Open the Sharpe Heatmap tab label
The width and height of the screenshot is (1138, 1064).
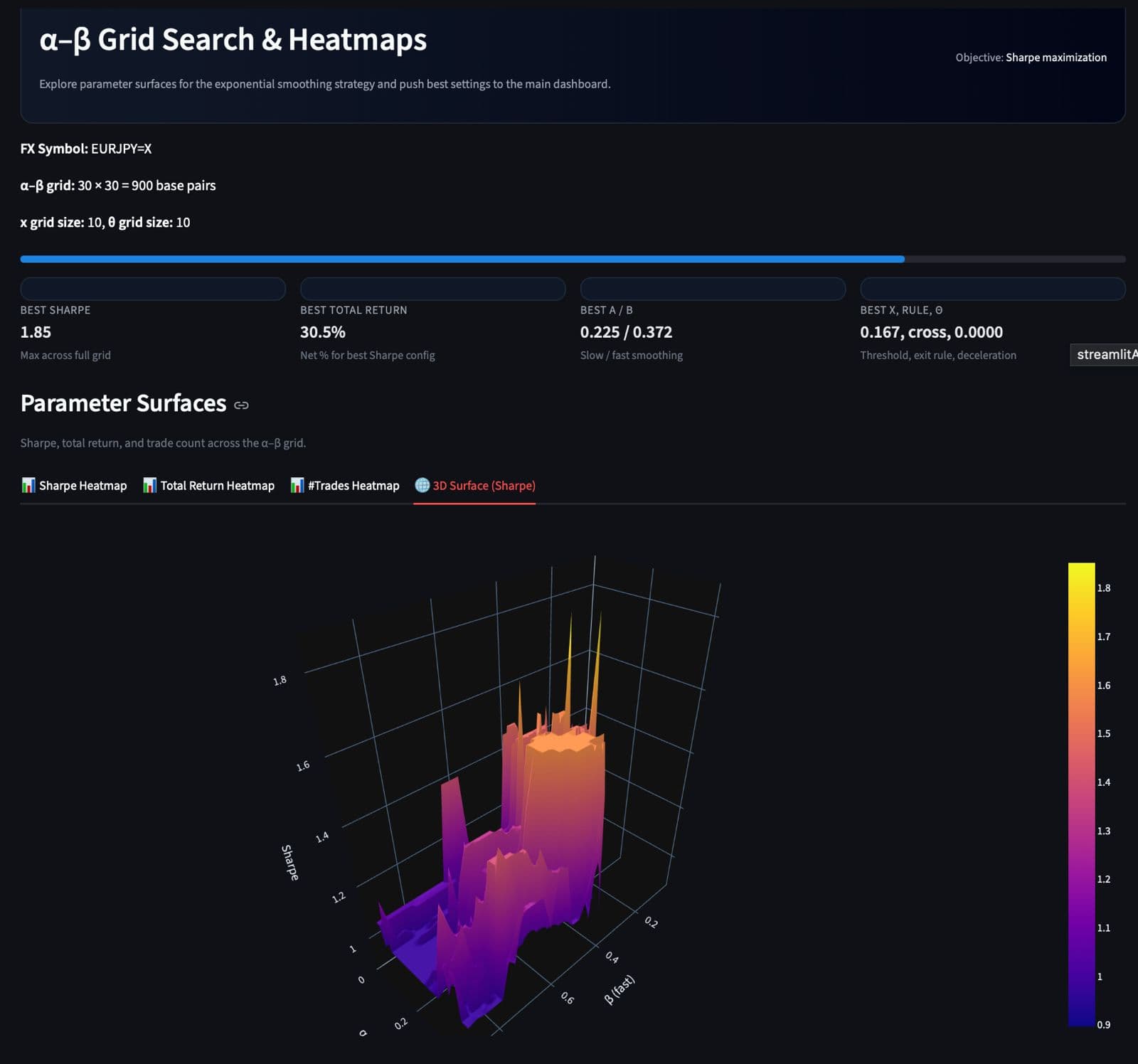point(83,485)
